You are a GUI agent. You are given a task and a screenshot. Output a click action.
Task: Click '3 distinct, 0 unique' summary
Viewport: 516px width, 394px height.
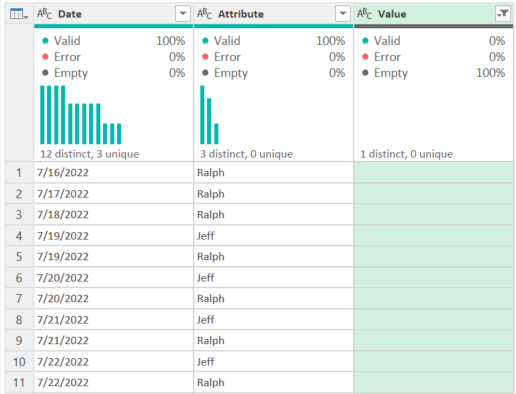[x=246, y=154]
